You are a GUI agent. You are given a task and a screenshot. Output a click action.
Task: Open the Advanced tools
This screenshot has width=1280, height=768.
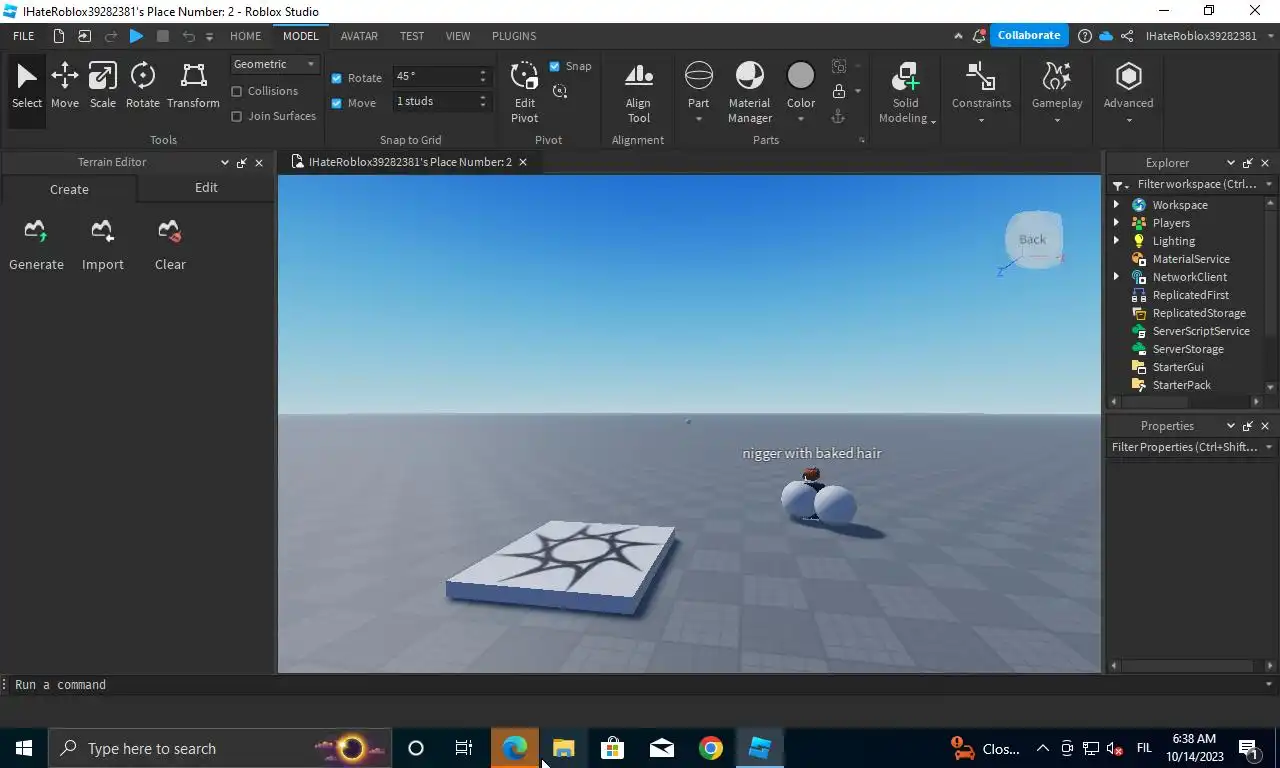[x=1128, y=92]
